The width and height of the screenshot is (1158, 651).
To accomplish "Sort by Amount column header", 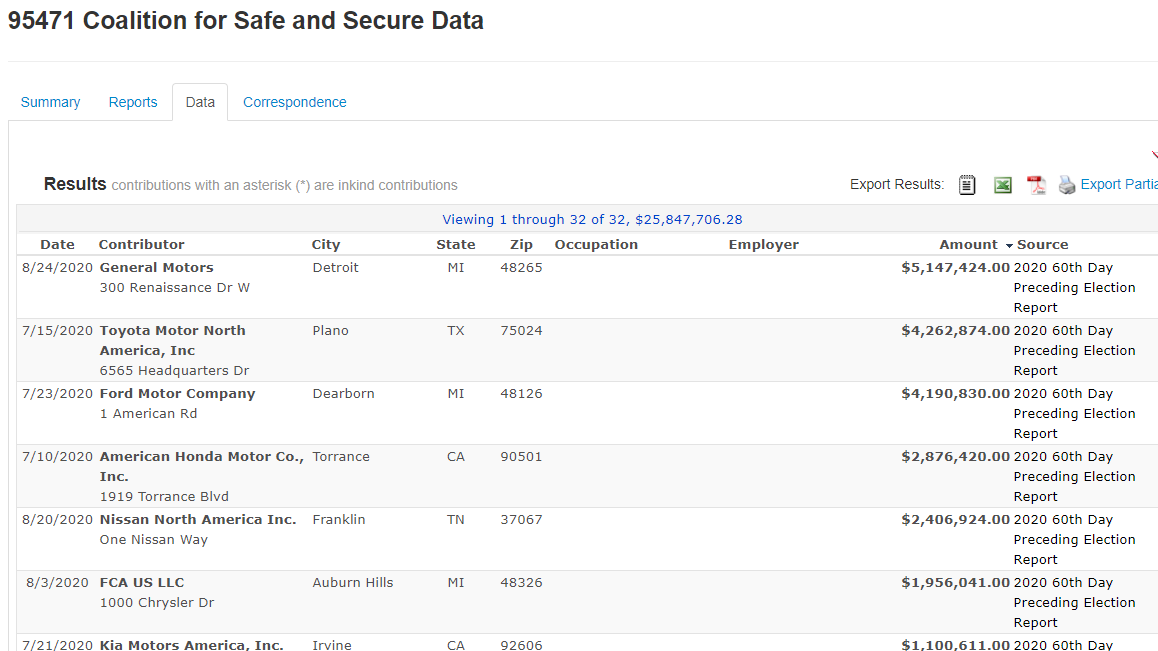I will [968, 245].
